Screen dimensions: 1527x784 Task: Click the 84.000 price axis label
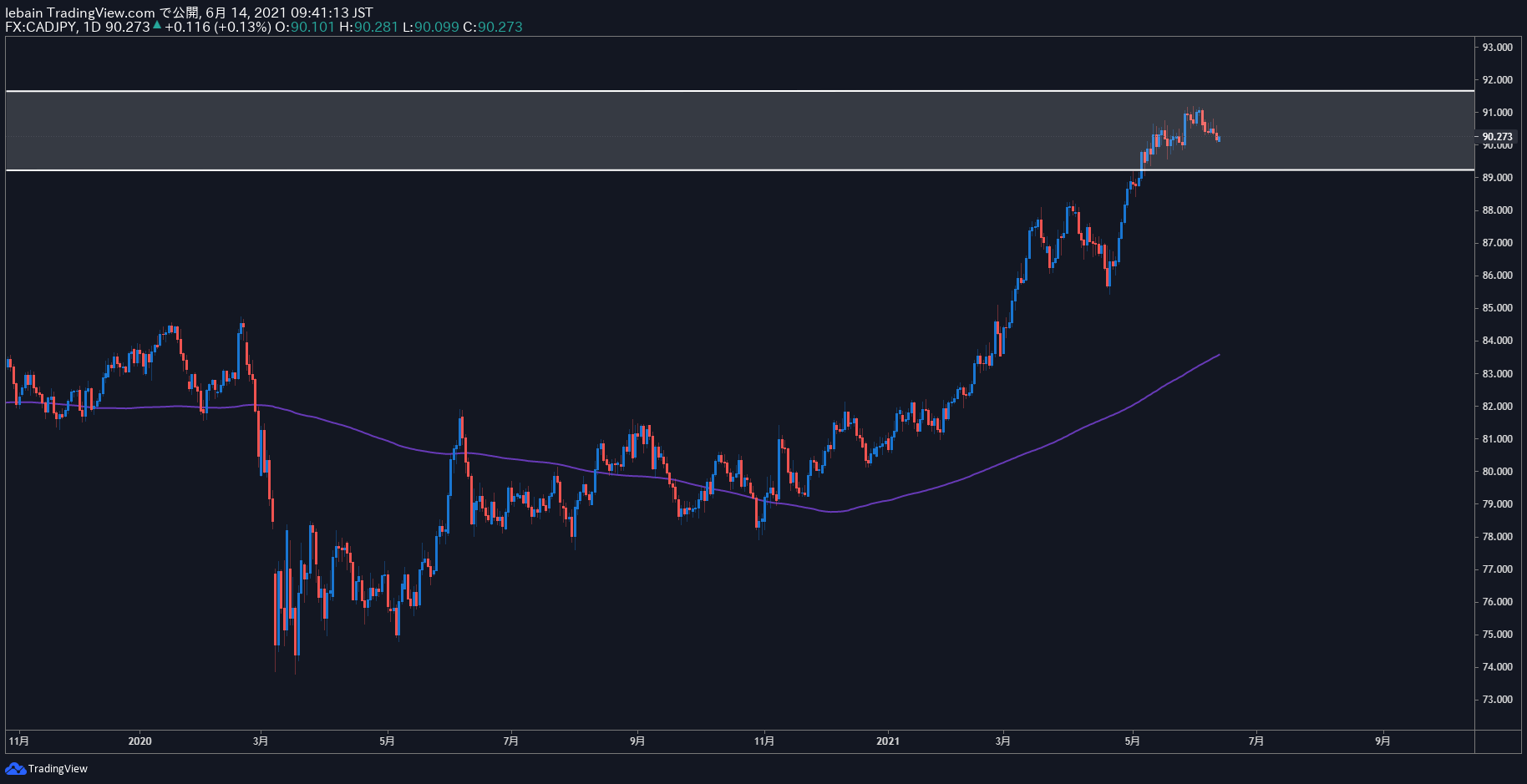(1497, 341)
